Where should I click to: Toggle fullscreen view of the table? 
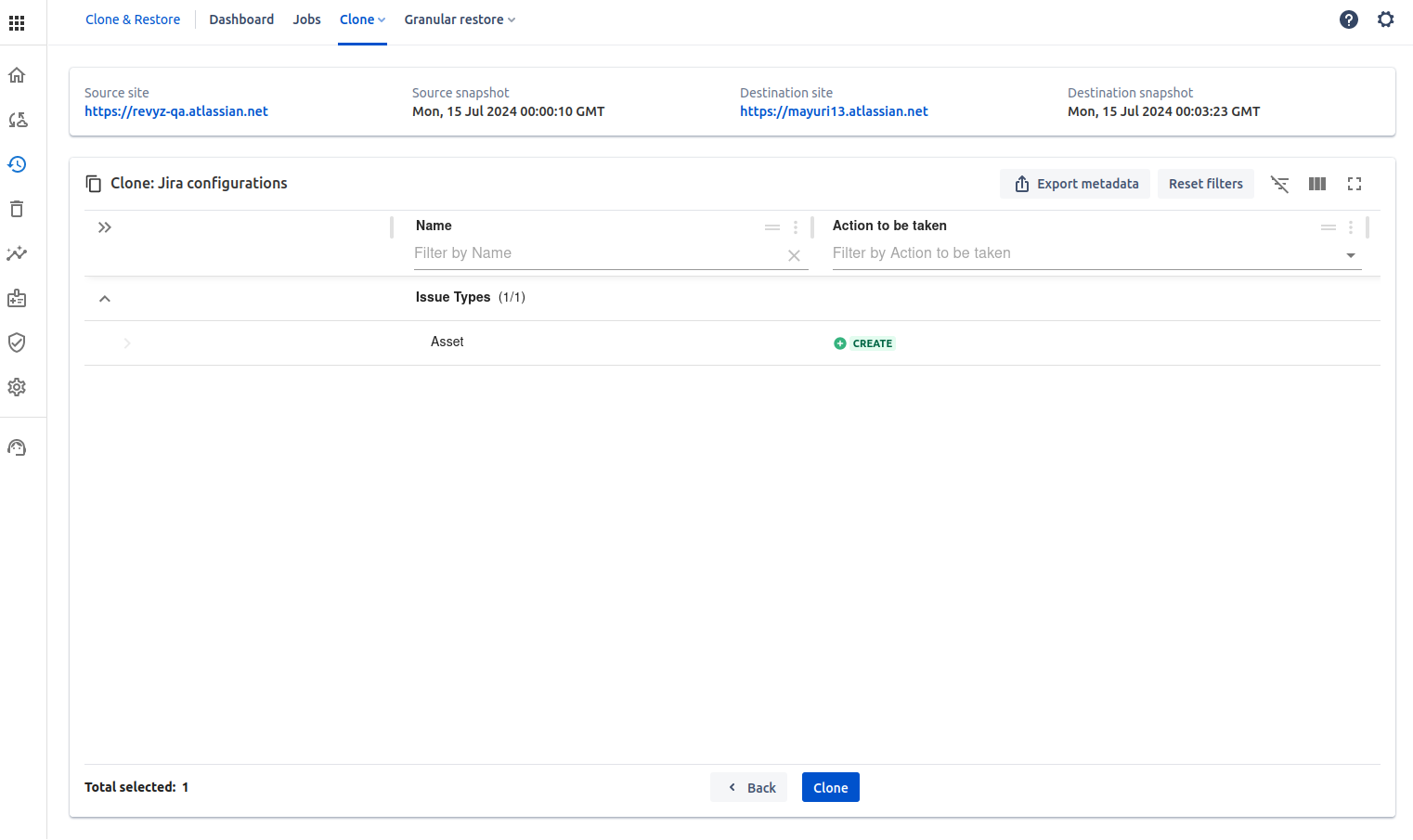(1355, 184)
